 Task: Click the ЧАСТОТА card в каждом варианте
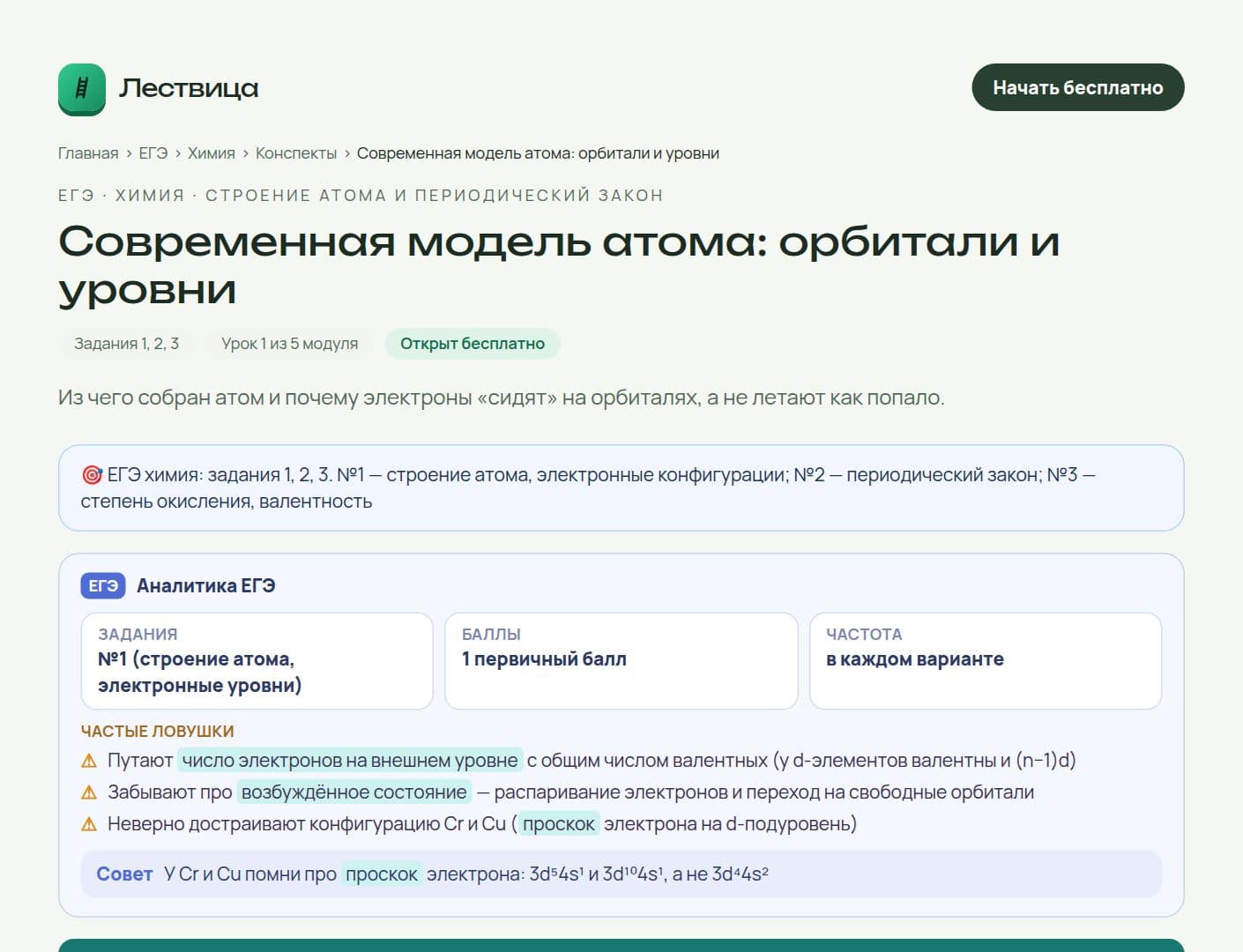(x=986, y=661)
